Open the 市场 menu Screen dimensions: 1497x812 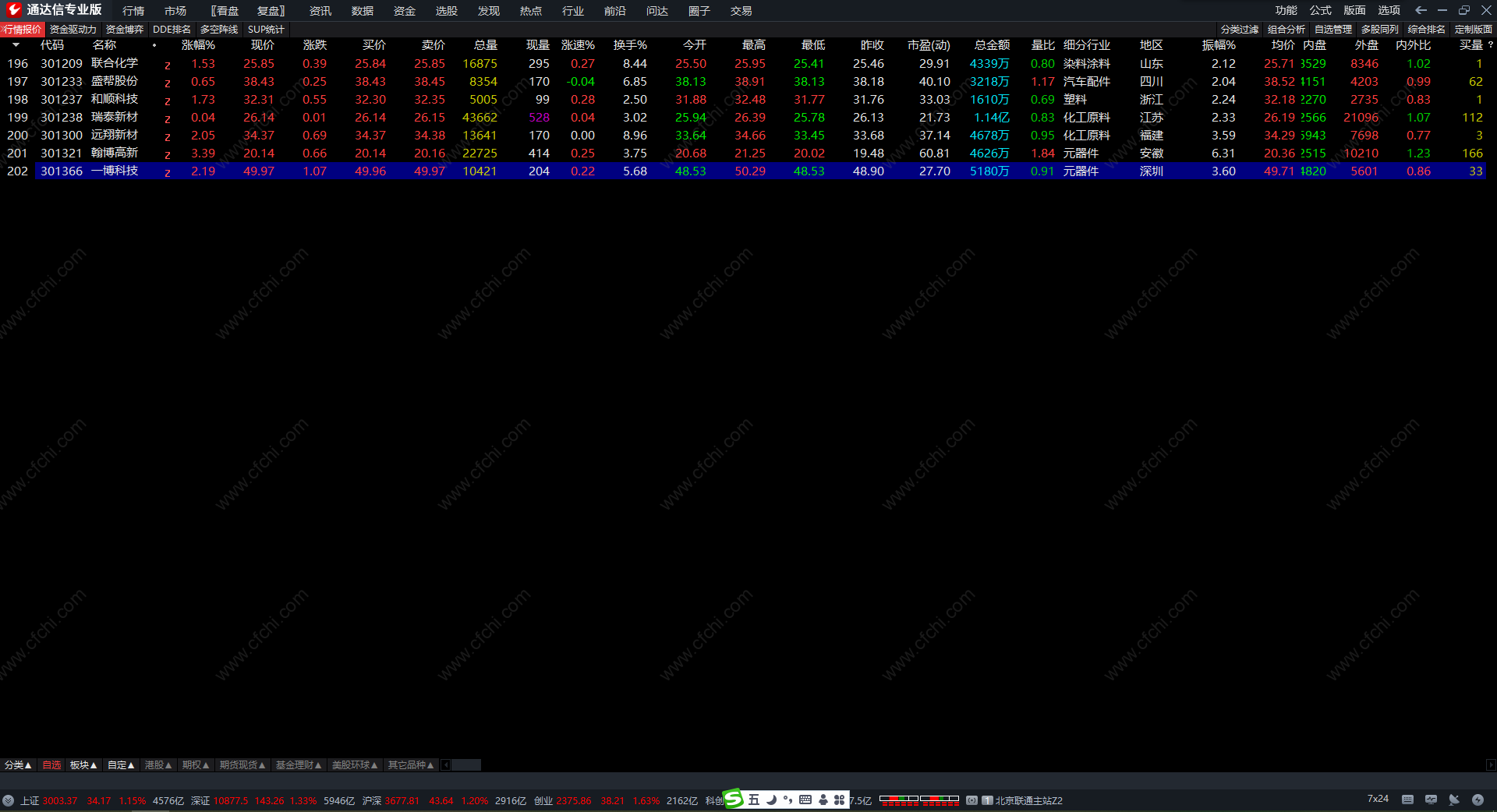tap(175, 11)
